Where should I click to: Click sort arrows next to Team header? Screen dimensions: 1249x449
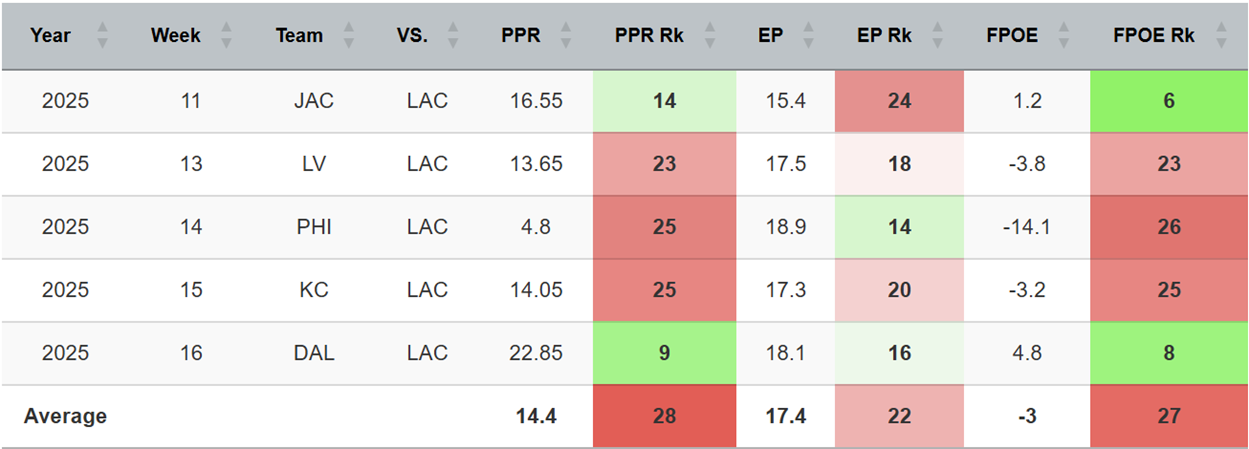coord(346,36)
